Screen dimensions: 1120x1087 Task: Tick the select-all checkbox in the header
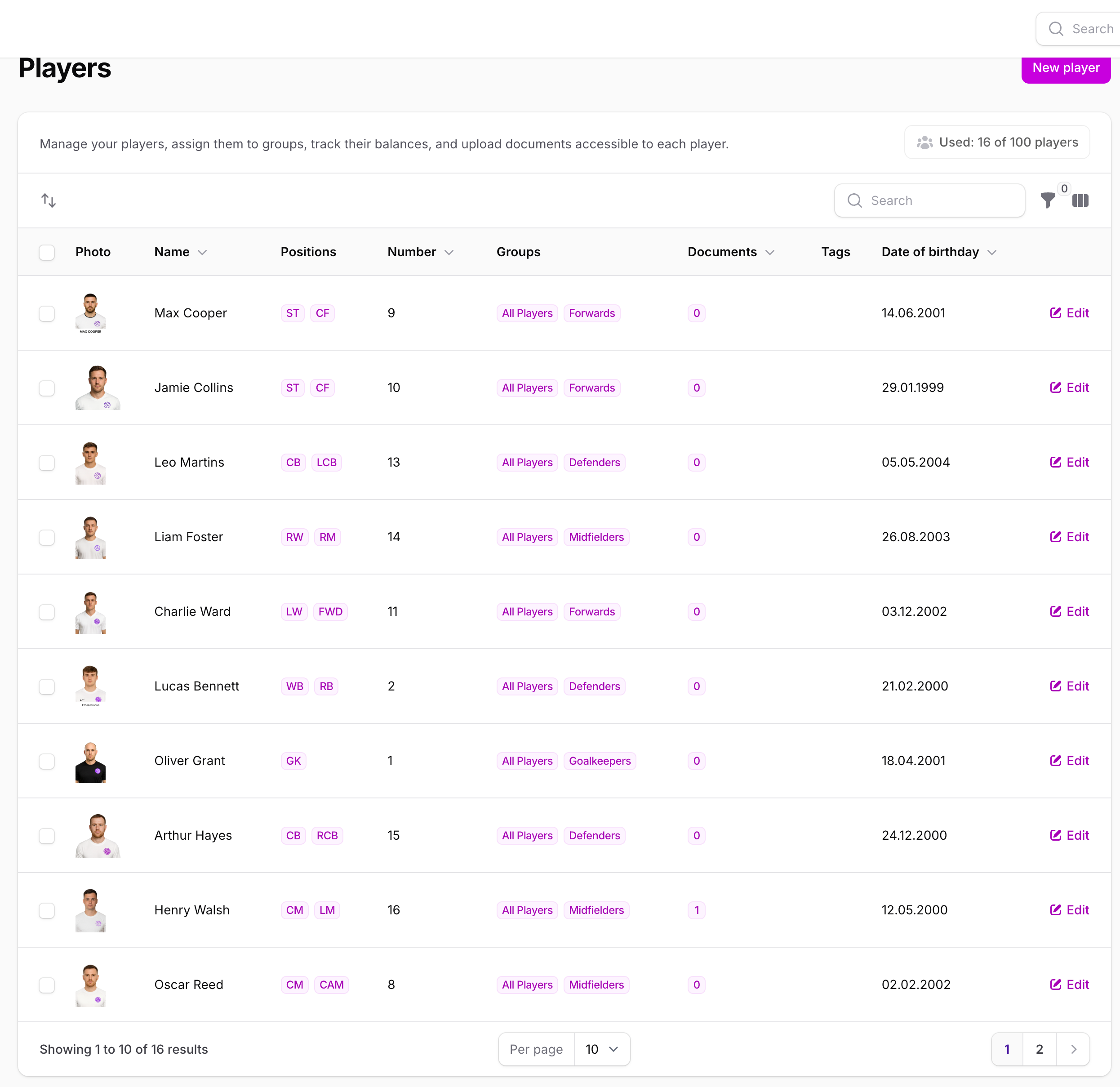(x=47, y=252)
